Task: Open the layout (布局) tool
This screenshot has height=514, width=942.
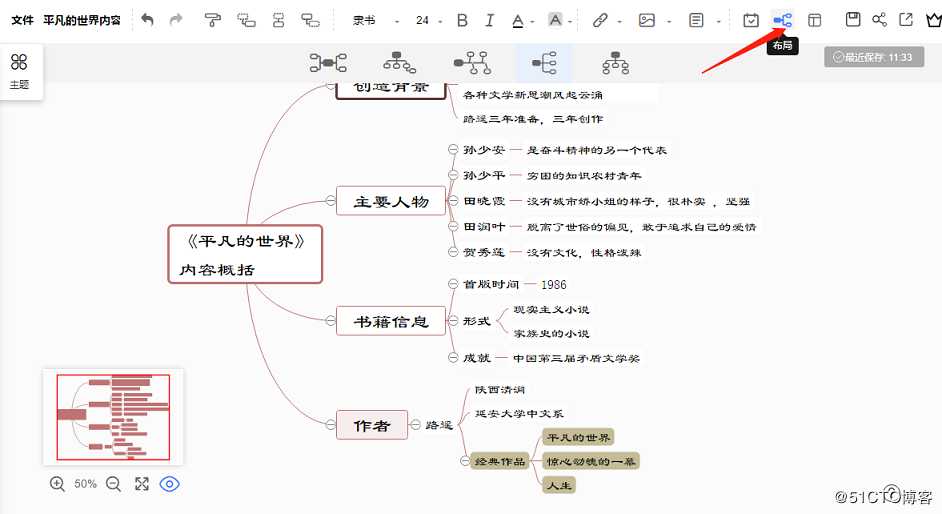Action: point(782,20)
